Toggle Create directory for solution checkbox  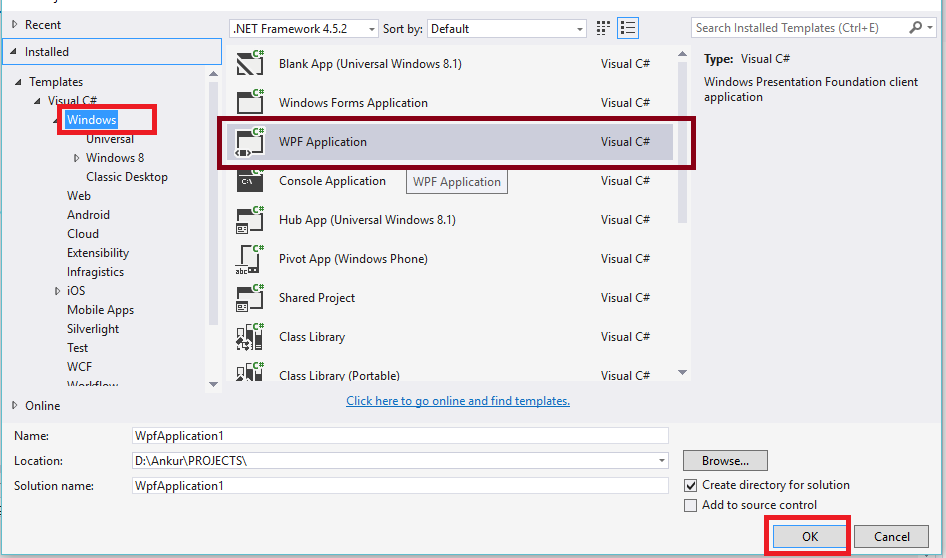point(691,485)
